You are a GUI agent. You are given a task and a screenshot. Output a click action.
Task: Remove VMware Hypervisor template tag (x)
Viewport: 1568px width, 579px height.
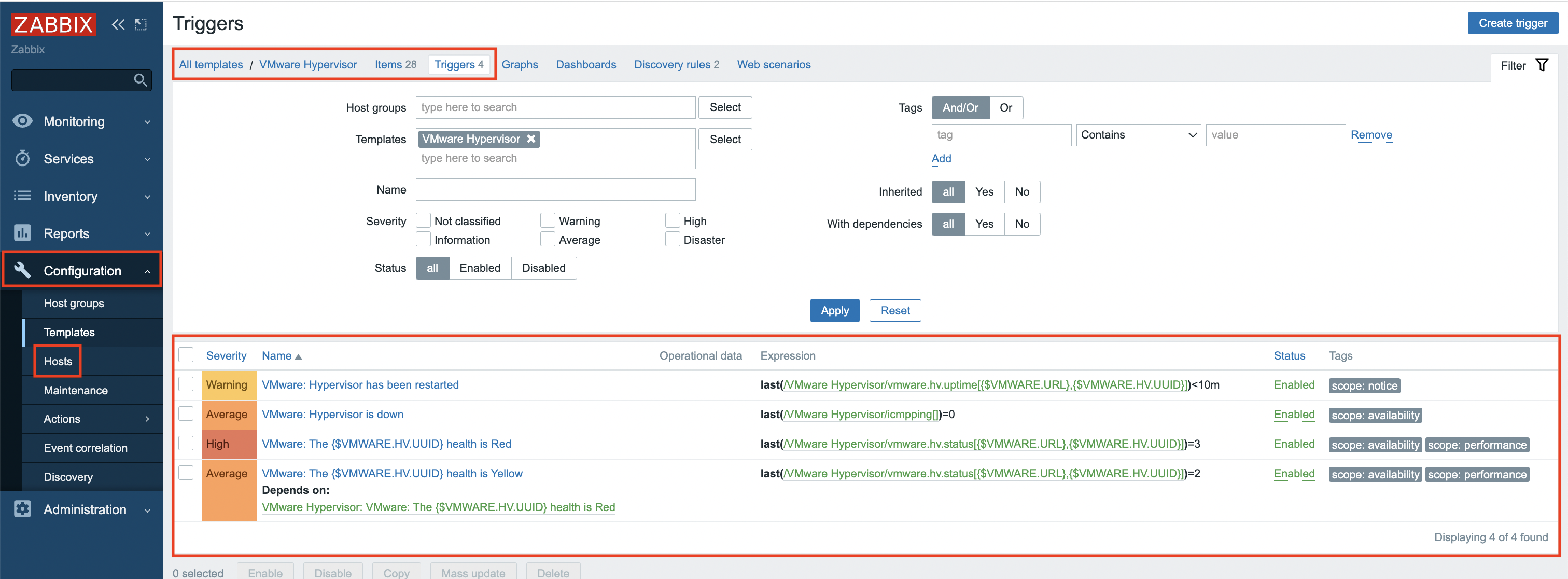pos(531,139)
